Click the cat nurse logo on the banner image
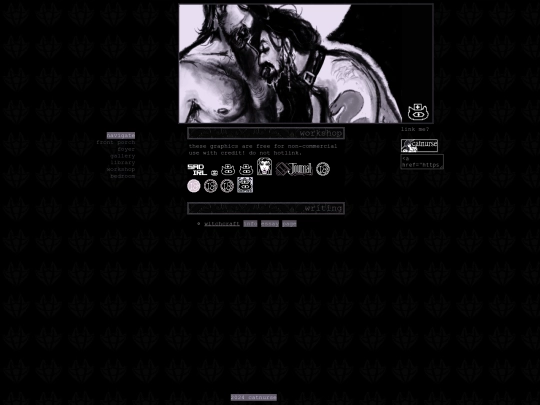This screenshot has width=540, height=405. pos(418,112)
